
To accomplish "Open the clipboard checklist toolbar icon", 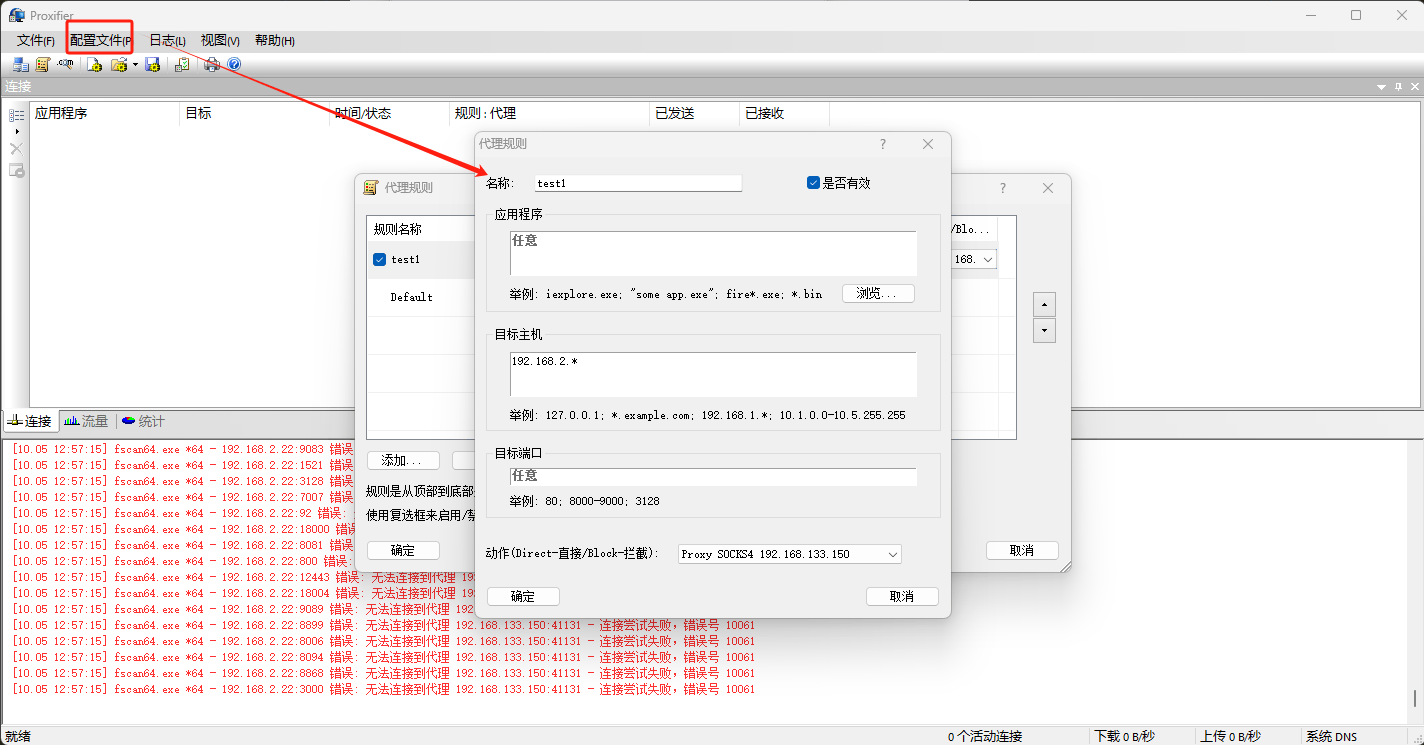I will (182, 64).
